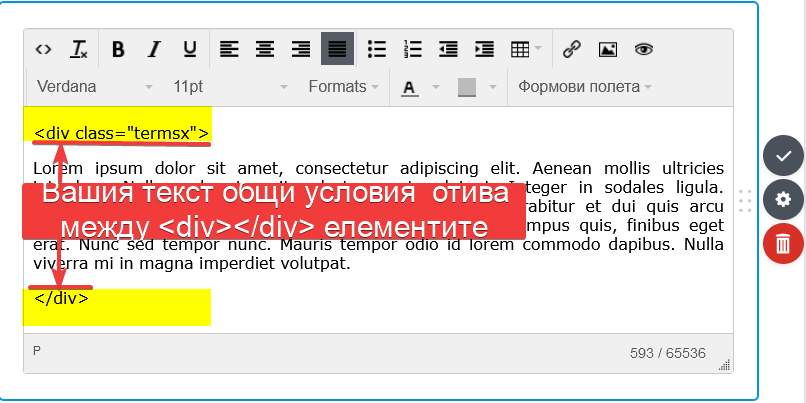Click the bullet list icon
The image size is (806, 403).
[377, 48]
